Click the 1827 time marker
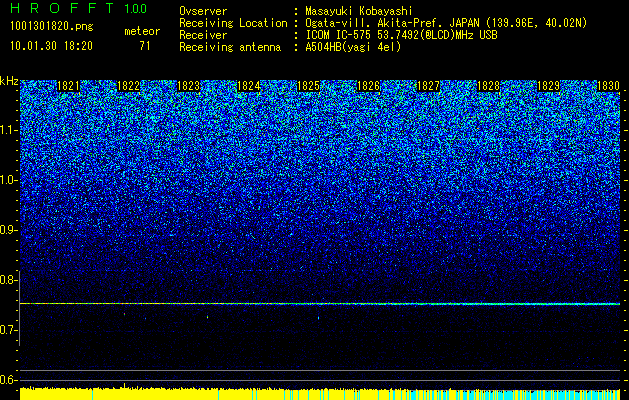 428,86
